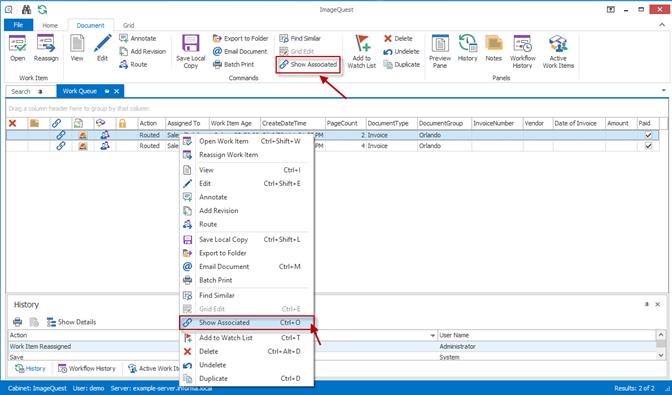672x395 pixels.
Task: Open the History panel from ribbon
Action: tap(468, 48)
